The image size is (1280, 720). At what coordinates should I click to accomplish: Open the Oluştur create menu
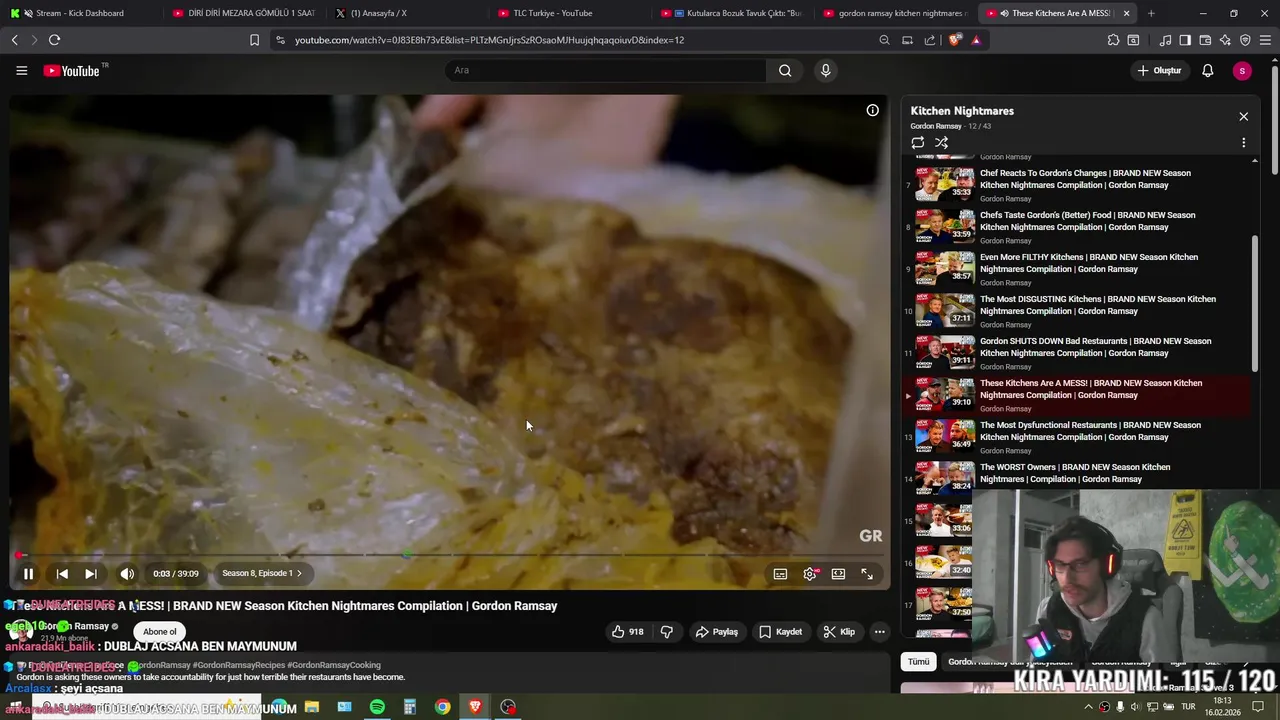pyautogui.click(x=1160, y=70)
